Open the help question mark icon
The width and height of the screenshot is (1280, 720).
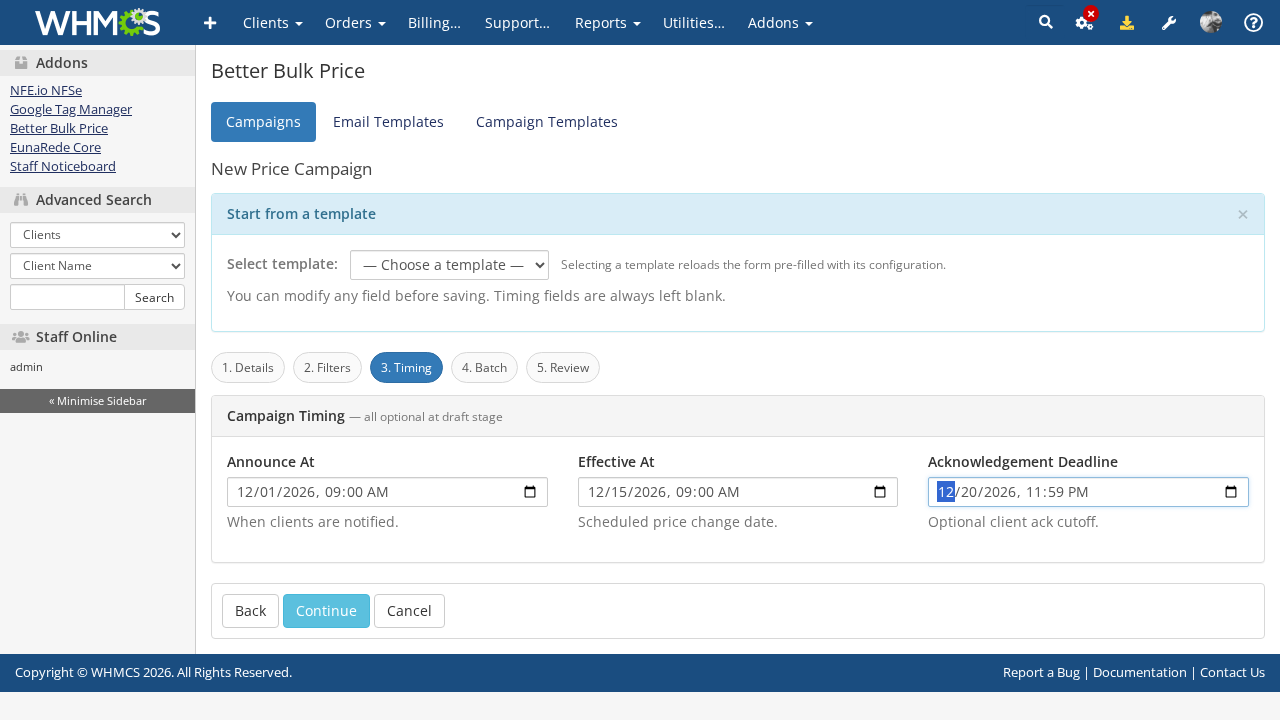pos(1253,22)
